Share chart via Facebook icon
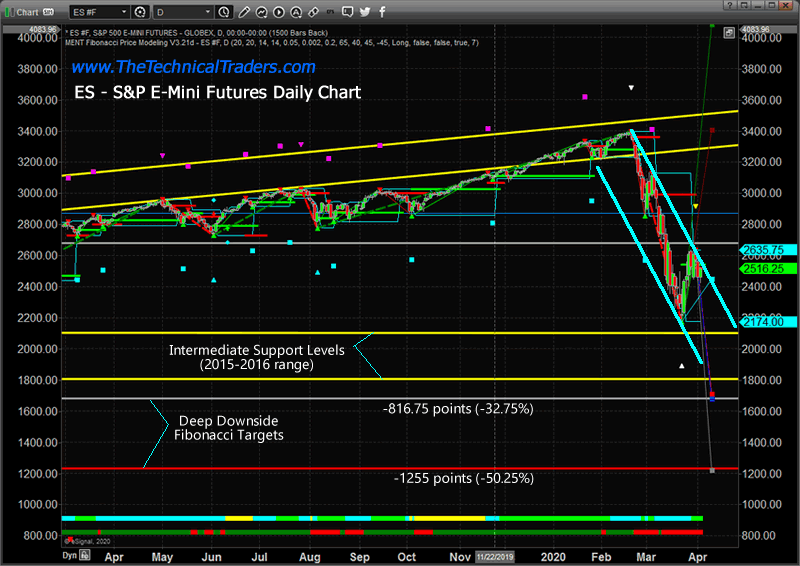The image size is (800, 566). click(382, 12)
